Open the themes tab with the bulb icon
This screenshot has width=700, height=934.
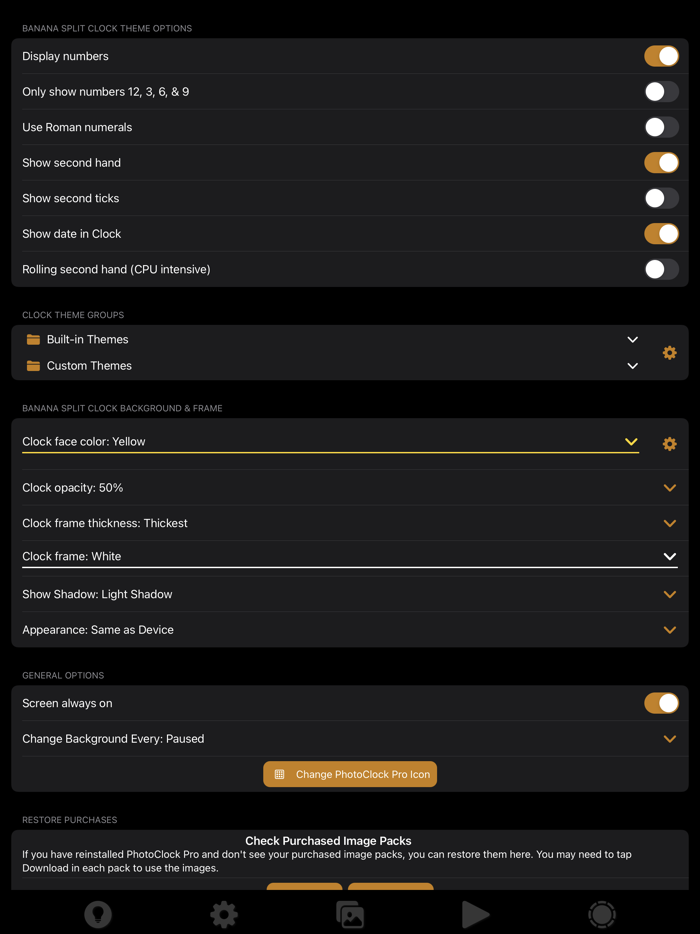click(98, 914)
